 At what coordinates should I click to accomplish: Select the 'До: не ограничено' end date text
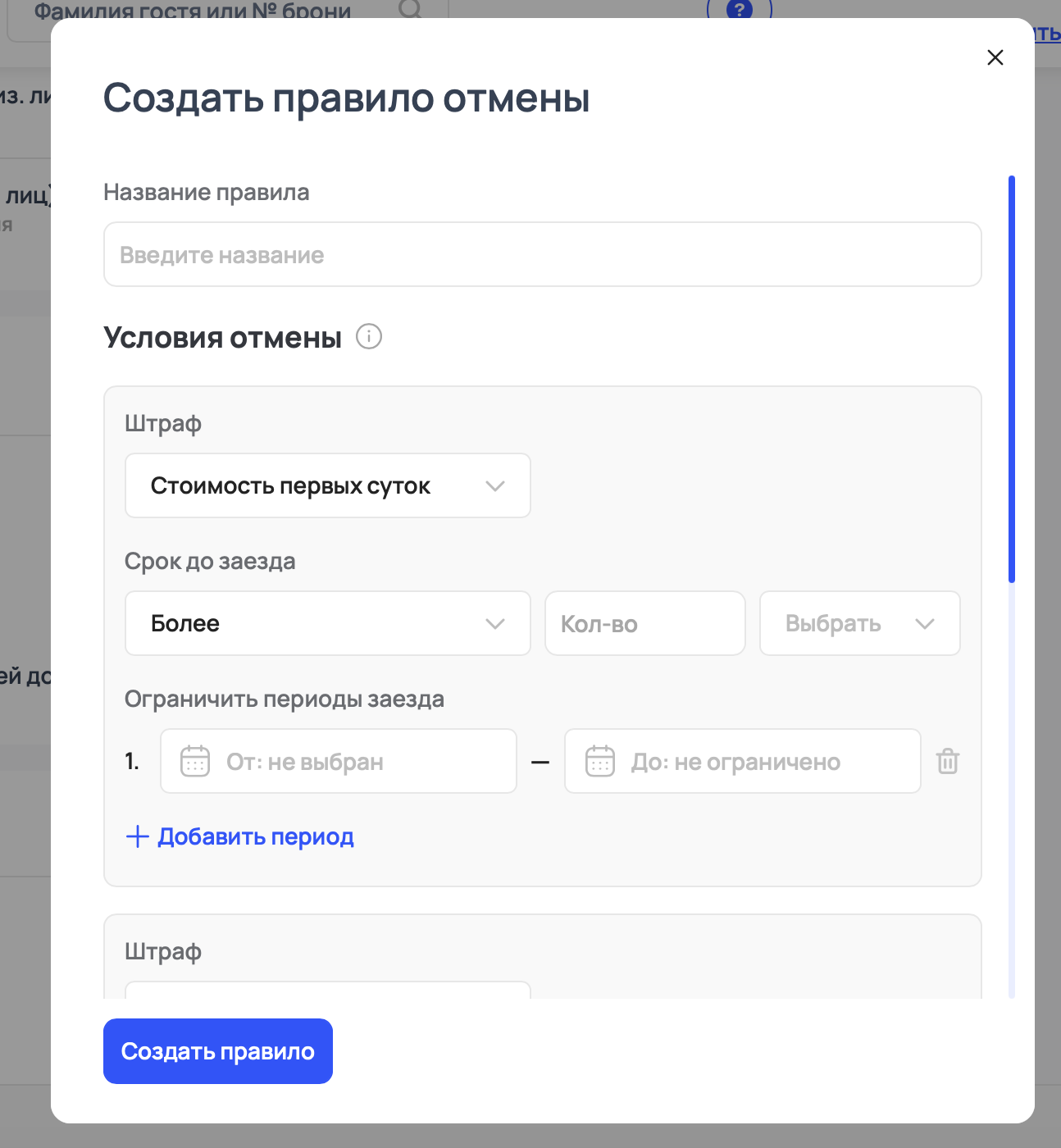(735, 762)
